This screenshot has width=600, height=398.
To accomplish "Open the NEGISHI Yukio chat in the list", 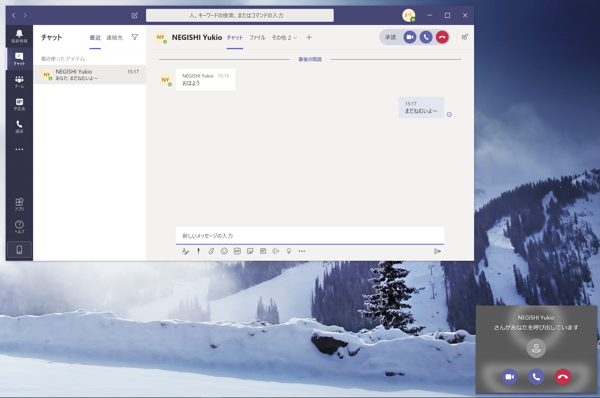I will point(90,74).
